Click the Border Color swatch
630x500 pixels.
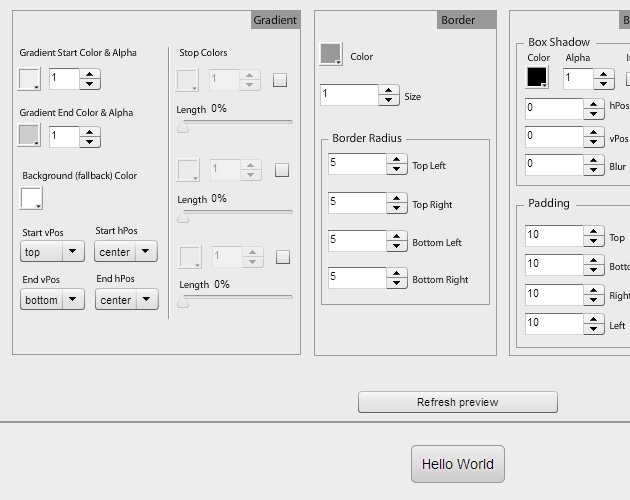tap(331, 55)
